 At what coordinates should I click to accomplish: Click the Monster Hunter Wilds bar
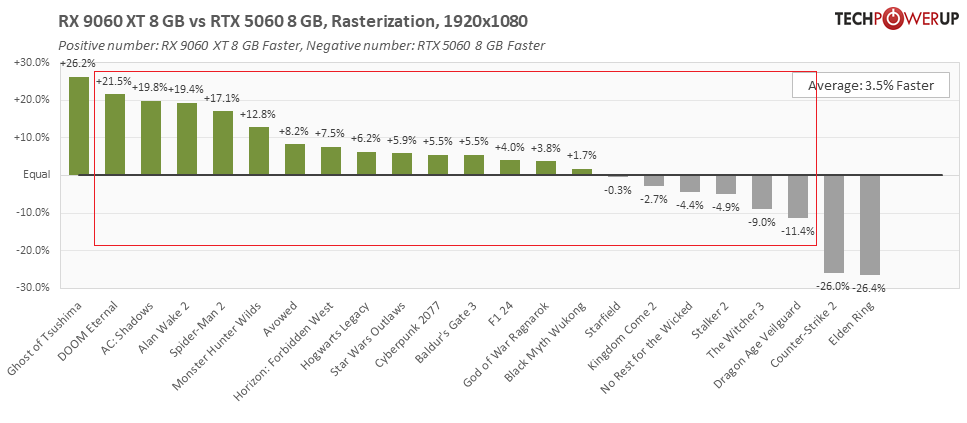[258, 151]
